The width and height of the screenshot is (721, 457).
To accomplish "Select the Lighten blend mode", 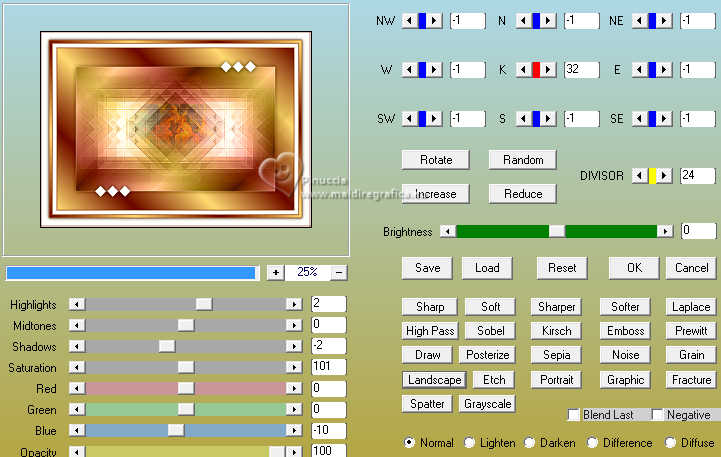I will coord(469,442).
